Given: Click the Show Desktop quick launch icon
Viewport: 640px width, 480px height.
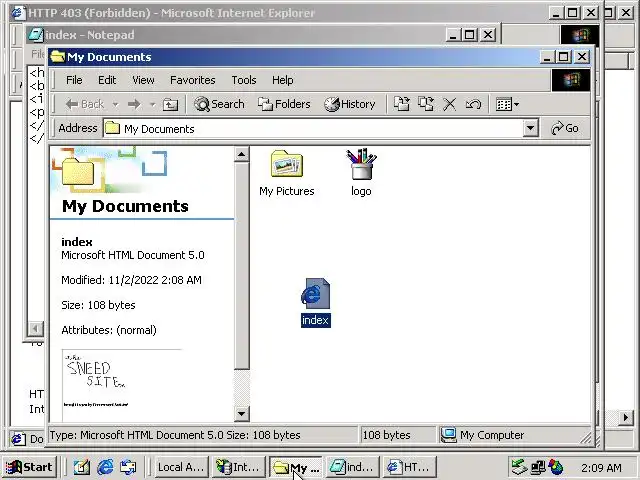Looking at the screenshot, I should 82,467.
